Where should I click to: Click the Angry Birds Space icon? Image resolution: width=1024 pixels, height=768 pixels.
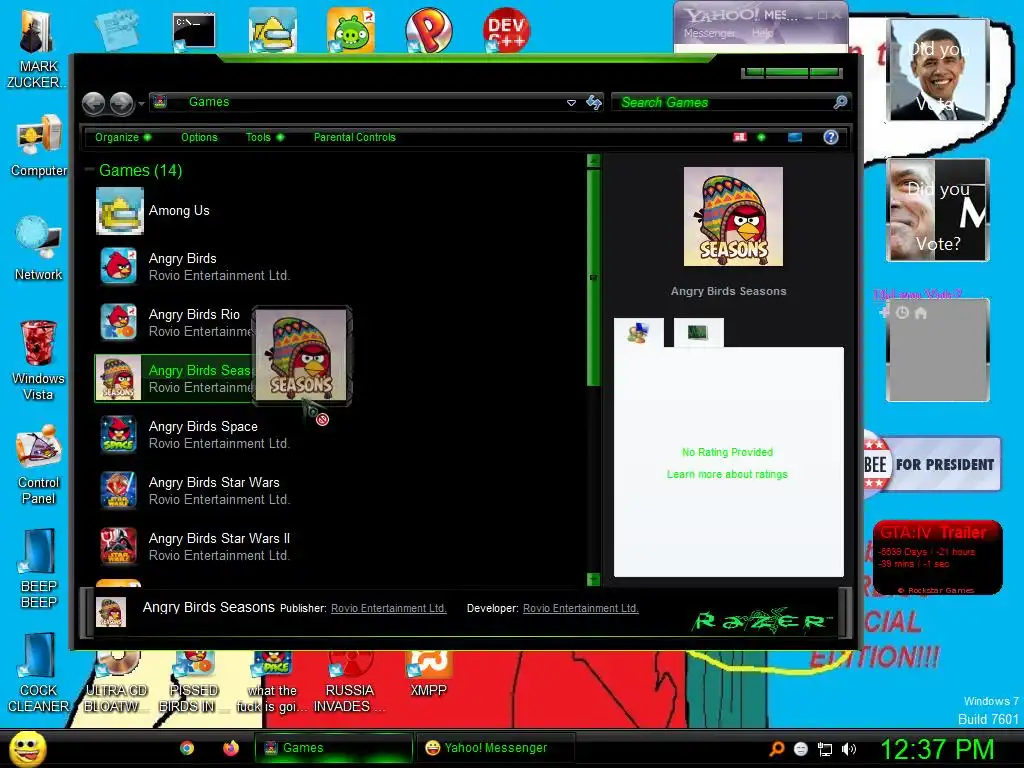[119, 434]
